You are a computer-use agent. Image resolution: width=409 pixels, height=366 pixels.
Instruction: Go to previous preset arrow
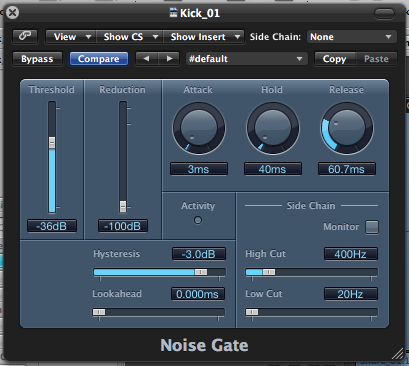147,59
